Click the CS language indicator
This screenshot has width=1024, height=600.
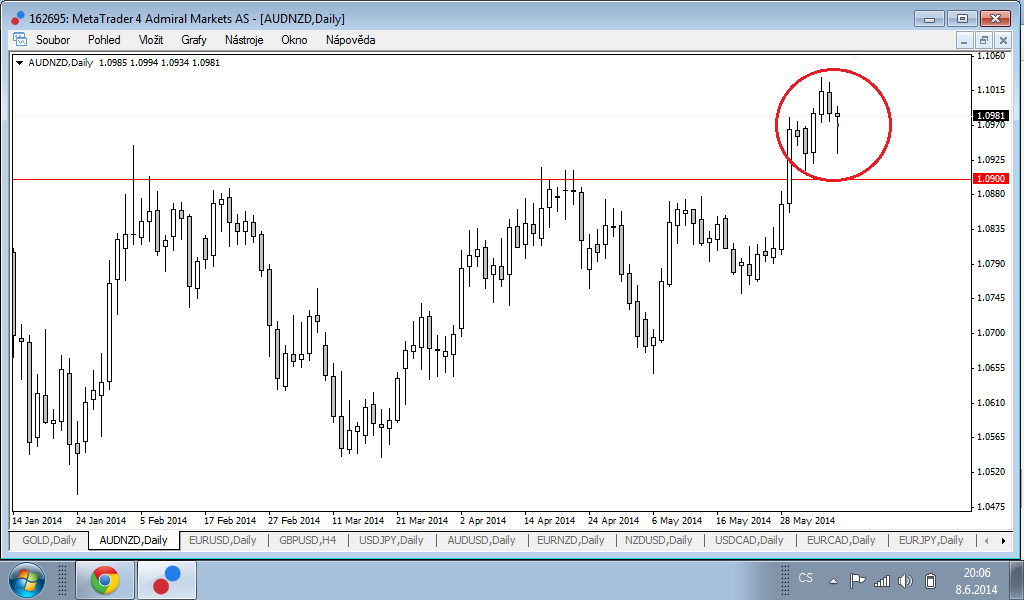[x=806, y=578]
